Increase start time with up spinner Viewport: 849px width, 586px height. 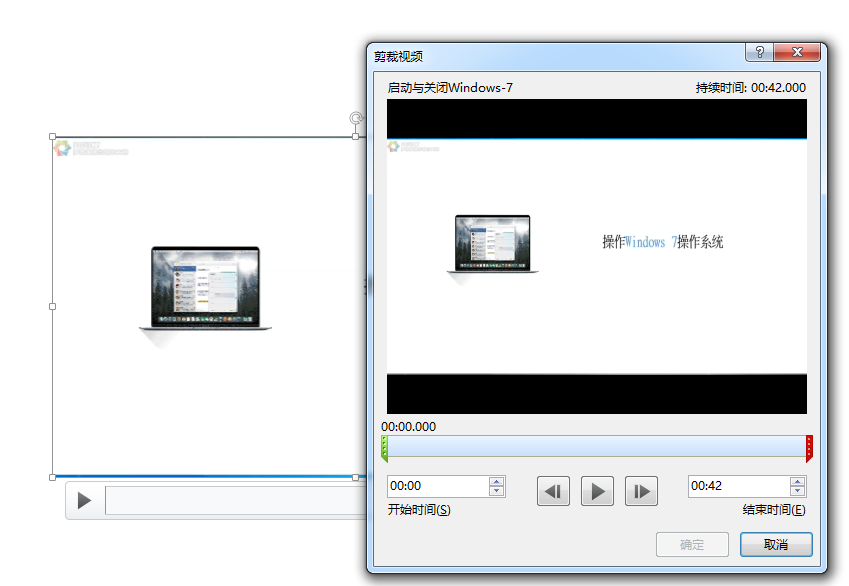click(x=497, y=481)
